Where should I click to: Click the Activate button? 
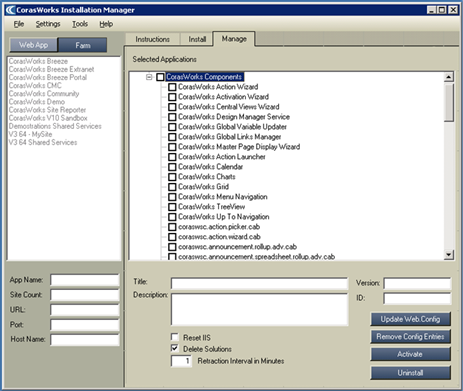[x=410, y=354]
